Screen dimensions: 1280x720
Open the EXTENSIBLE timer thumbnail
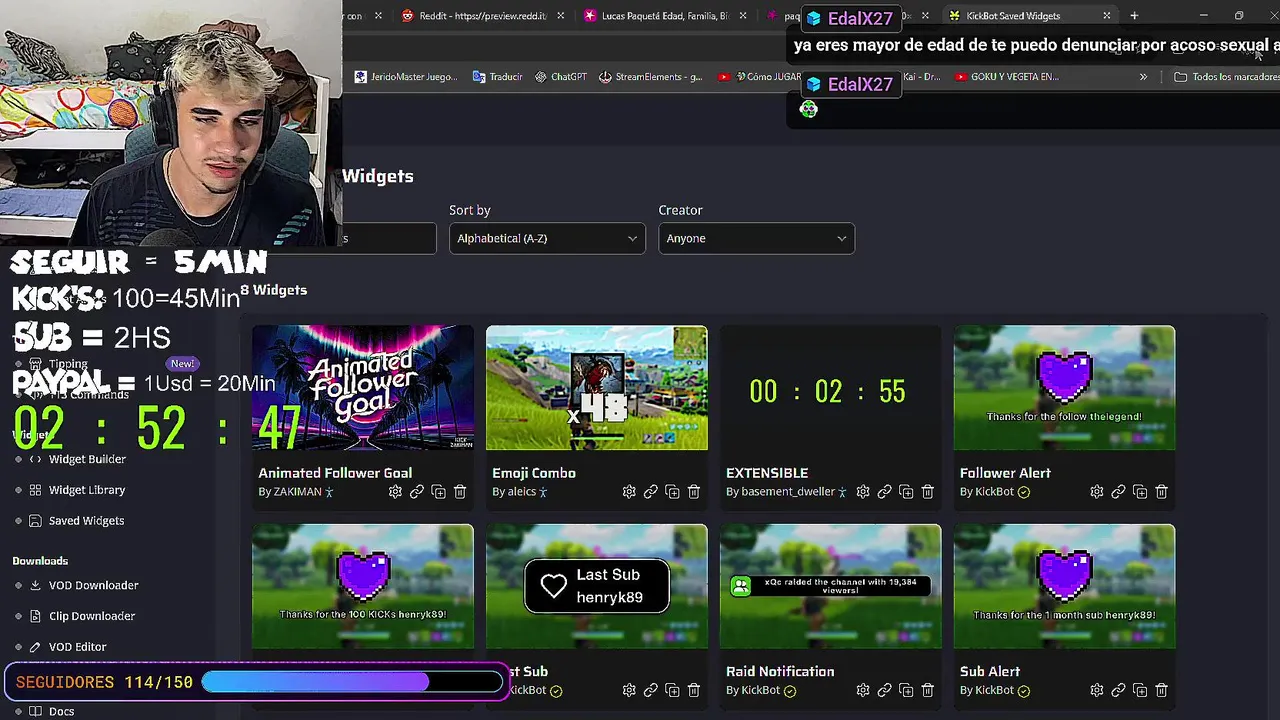[831, 388]
